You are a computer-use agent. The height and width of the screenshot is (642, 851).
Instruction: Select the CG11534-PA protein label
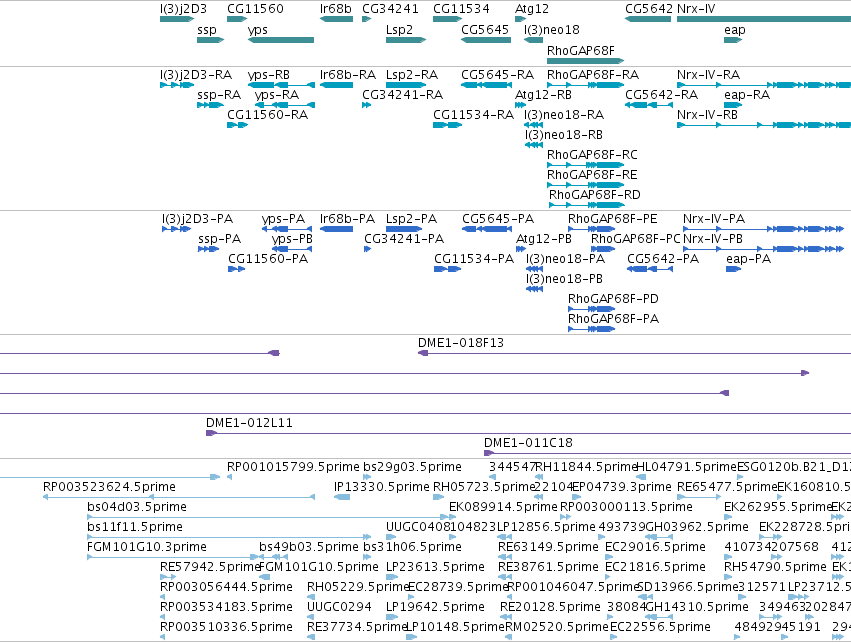pos(474,259)
